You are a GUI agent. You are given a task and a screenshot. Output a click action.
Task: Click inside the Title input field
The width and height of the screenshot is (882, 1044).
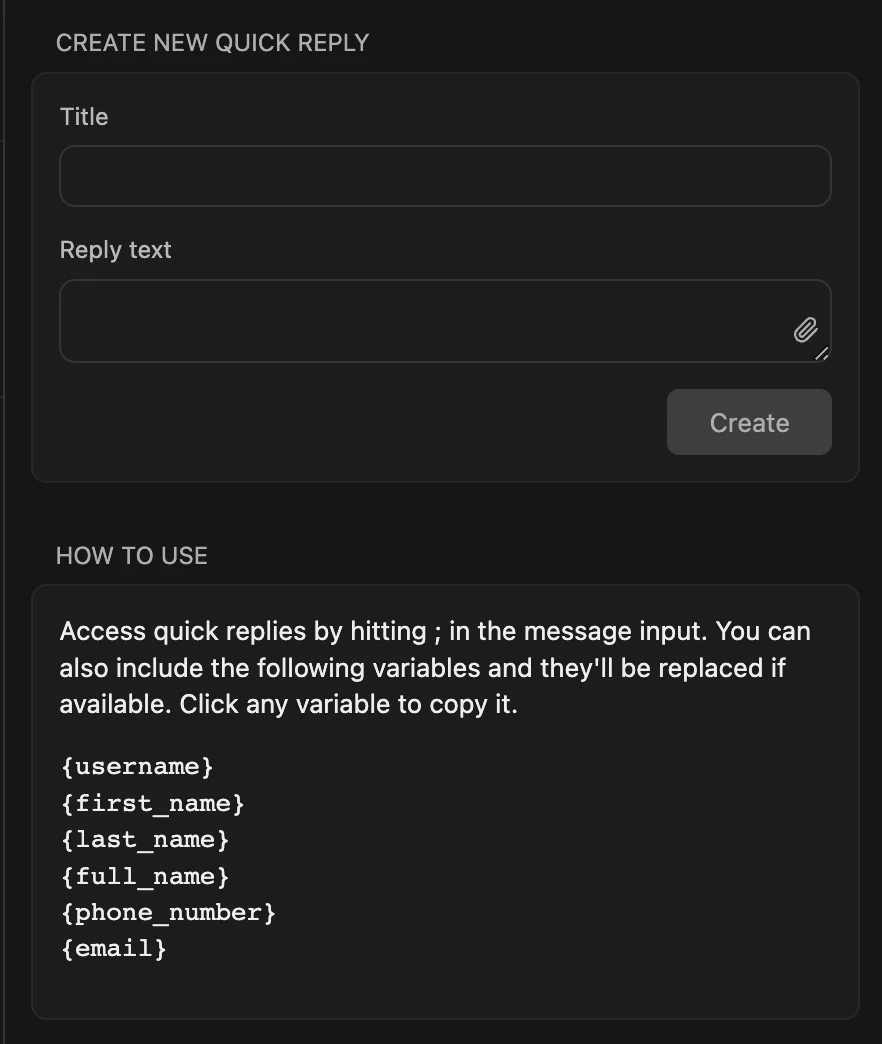pos(444,176)
